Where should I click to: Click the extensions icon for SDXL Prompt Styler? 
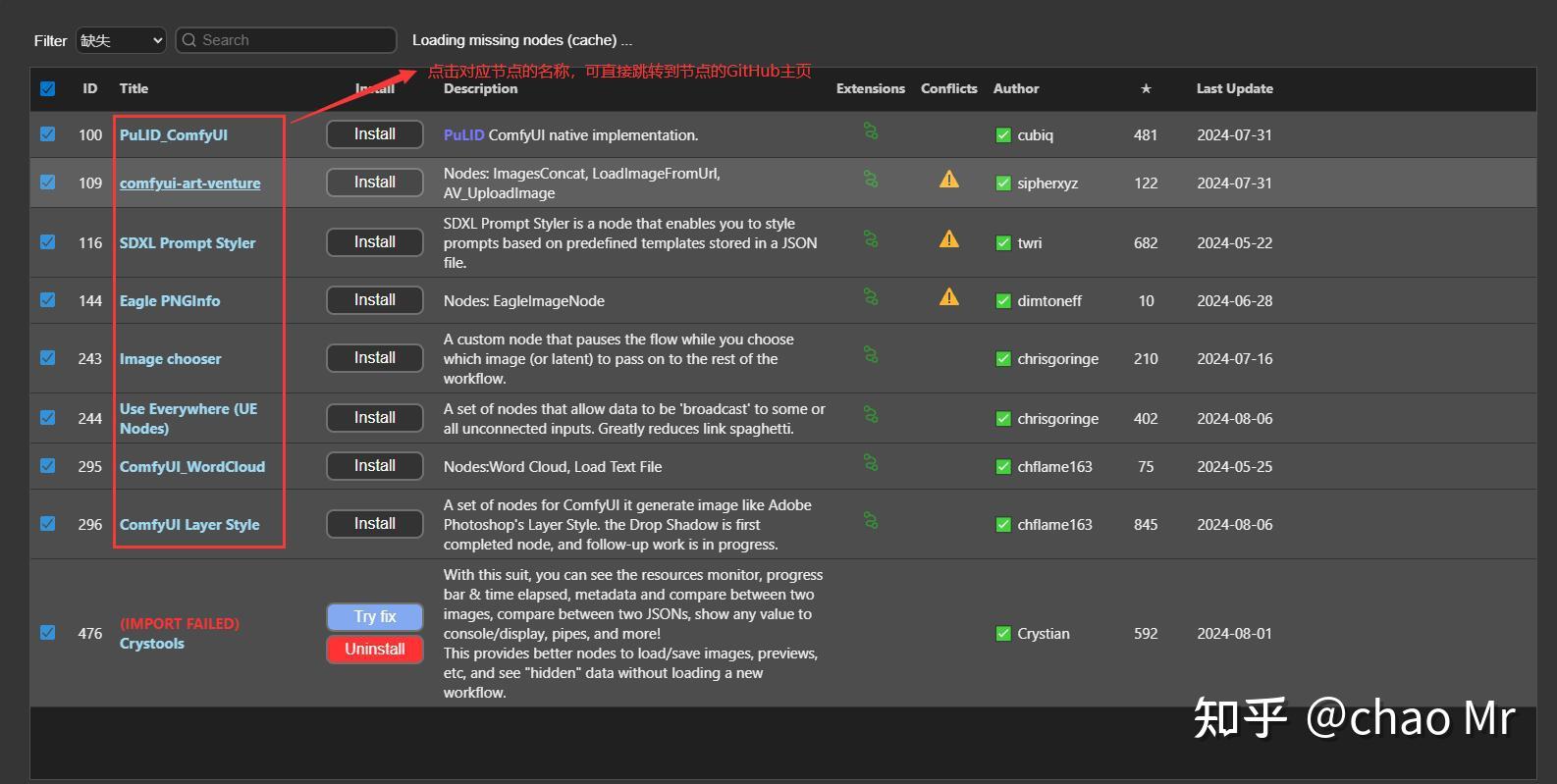(x=871, y=239)
